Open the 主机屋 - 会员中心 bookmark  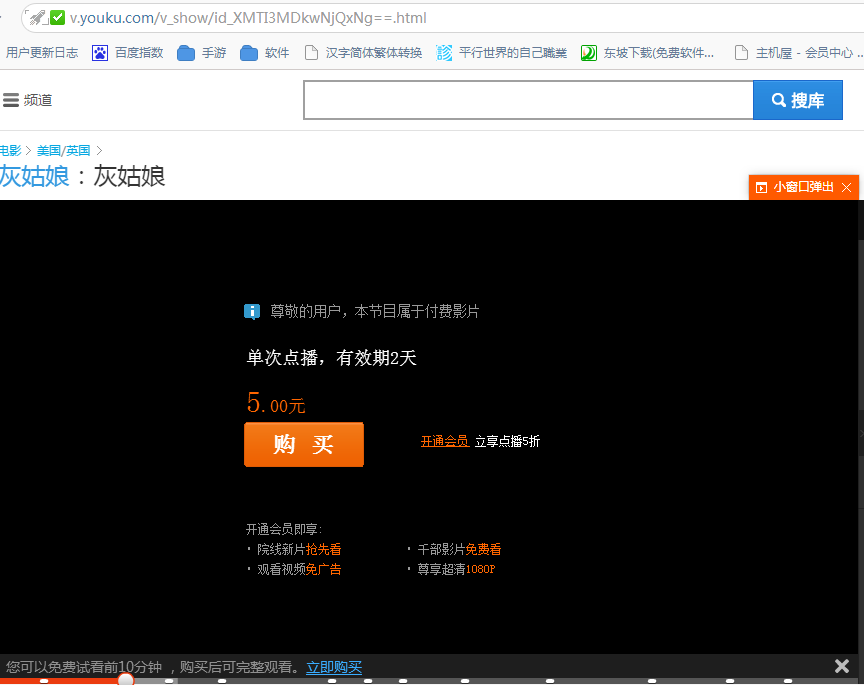click(798, 53)
